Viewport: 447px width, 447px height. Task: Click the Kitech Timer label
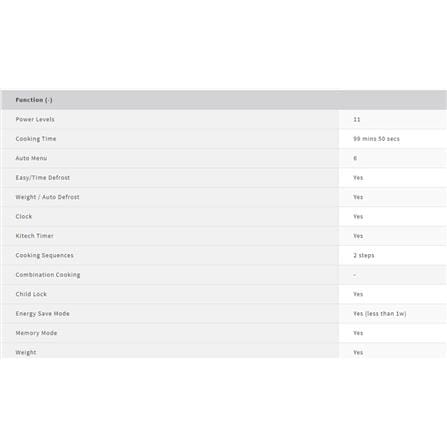point(34,236)
